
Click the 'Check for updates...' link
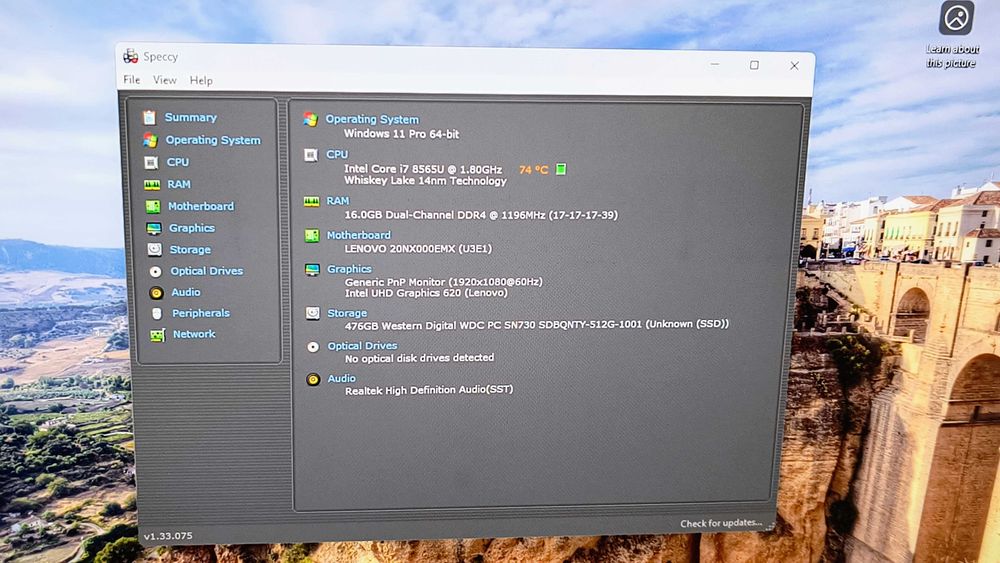[721, 523]
